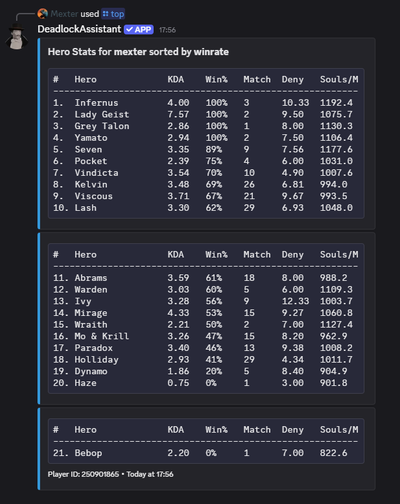The height and width of the screenshot is (504, 400).
Task: Click the KDA header in third table
Action: tap(176, 430)
